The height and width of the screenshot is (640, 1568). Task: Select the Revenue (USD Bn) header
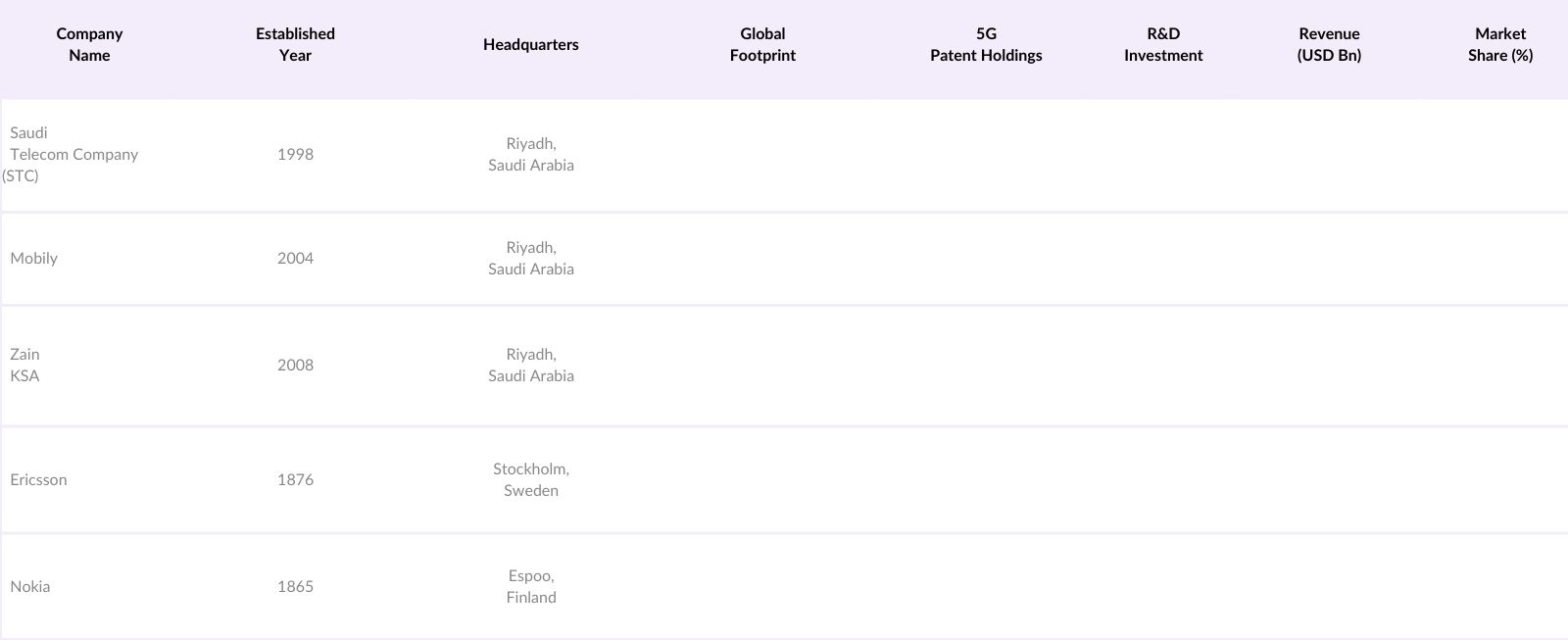tap(1329, 45)
